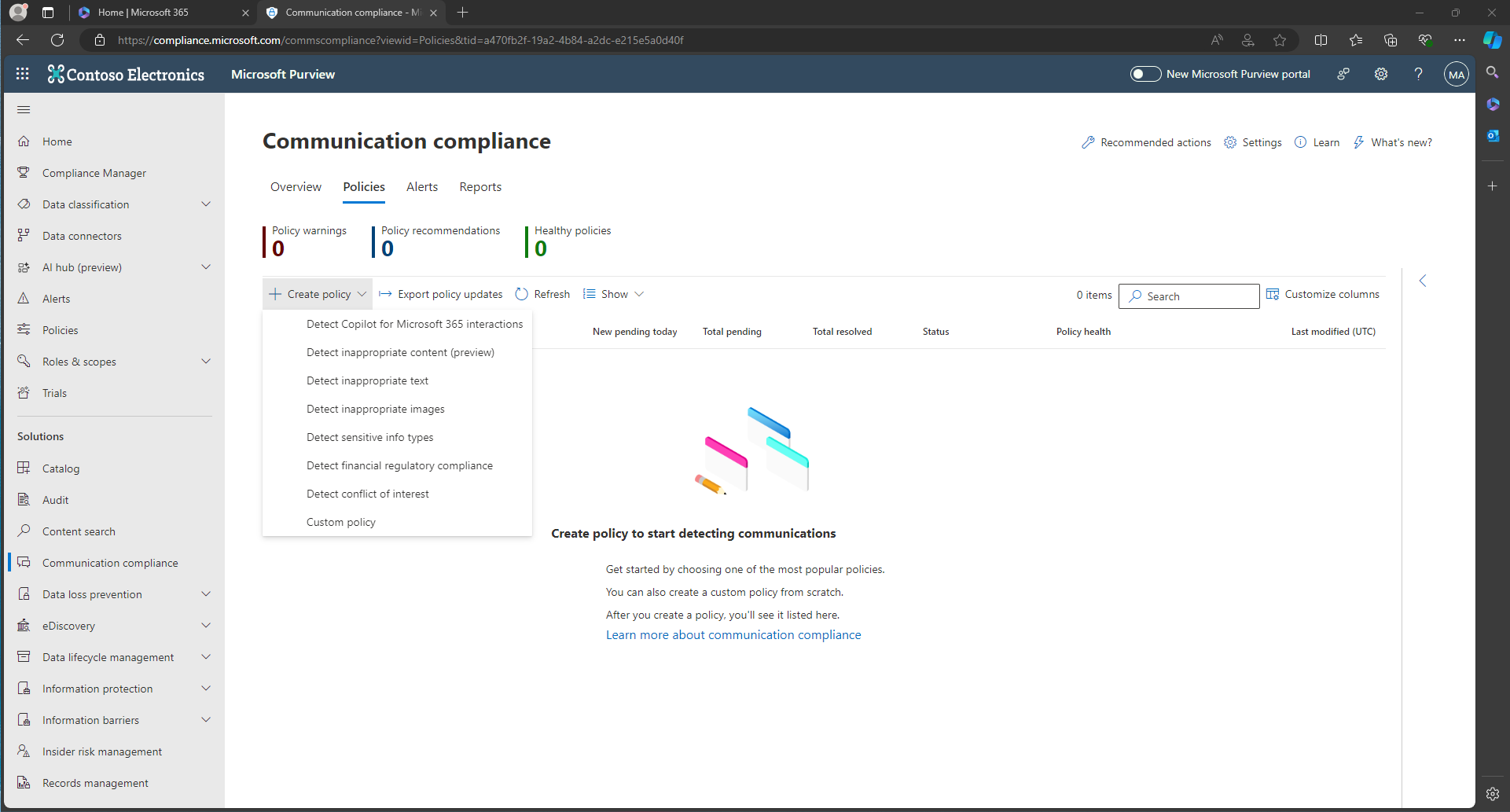Select Custom policy option
The width and height of the screenshot is (1510, 812).
pyautogui.click(x=398, y=522)
